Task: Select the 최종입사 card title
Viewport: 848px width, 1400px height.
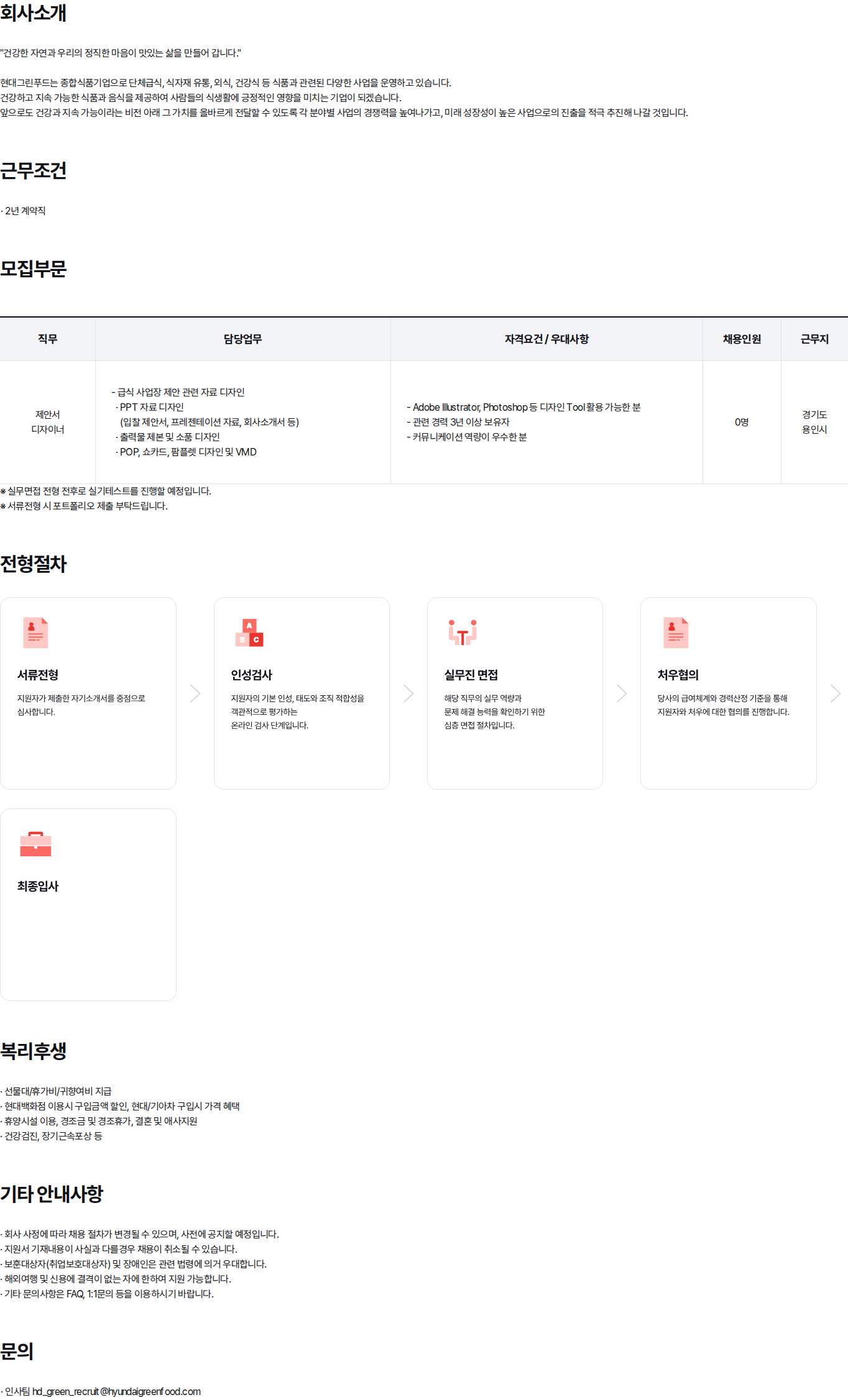Action: tap(38, 886)
